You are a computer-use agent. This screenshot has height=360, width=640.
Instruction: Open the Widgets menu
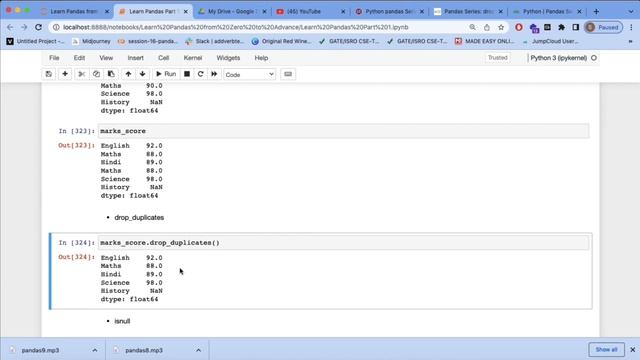point(228,58)
